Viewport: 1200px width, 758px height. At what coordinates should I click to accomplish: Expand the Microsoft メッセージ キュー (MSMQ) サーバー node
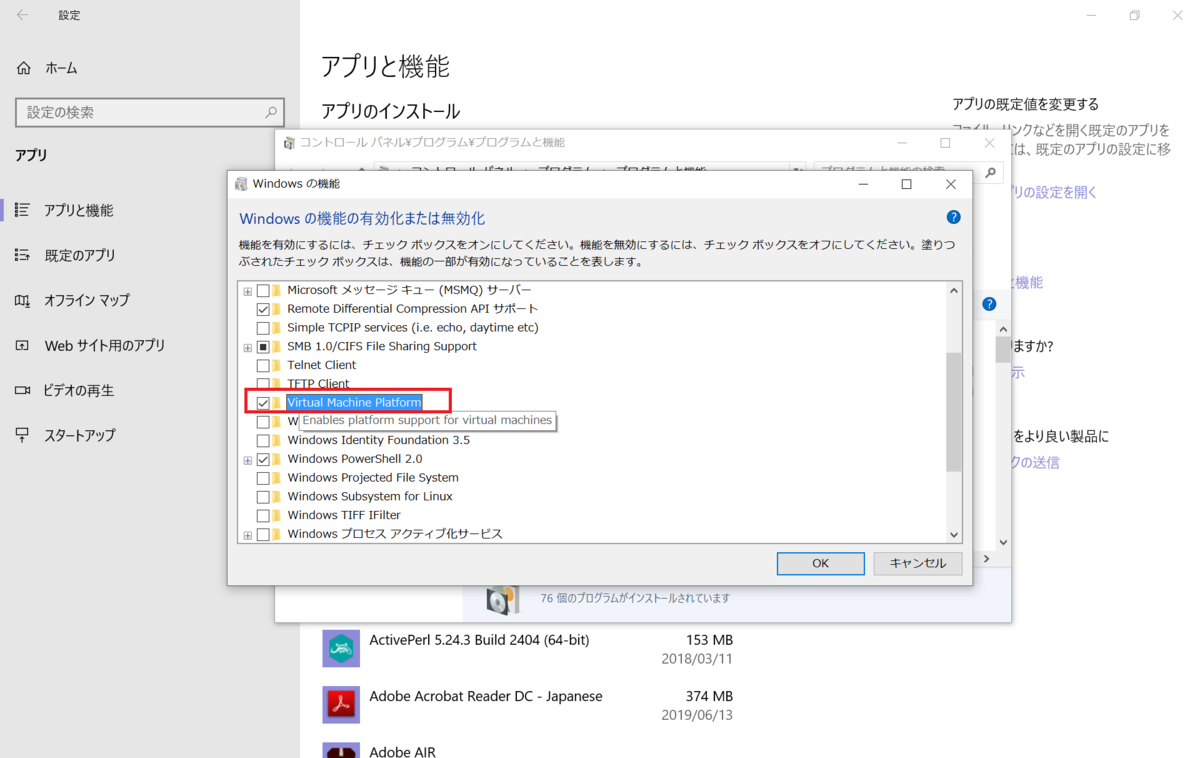[248, 291]
